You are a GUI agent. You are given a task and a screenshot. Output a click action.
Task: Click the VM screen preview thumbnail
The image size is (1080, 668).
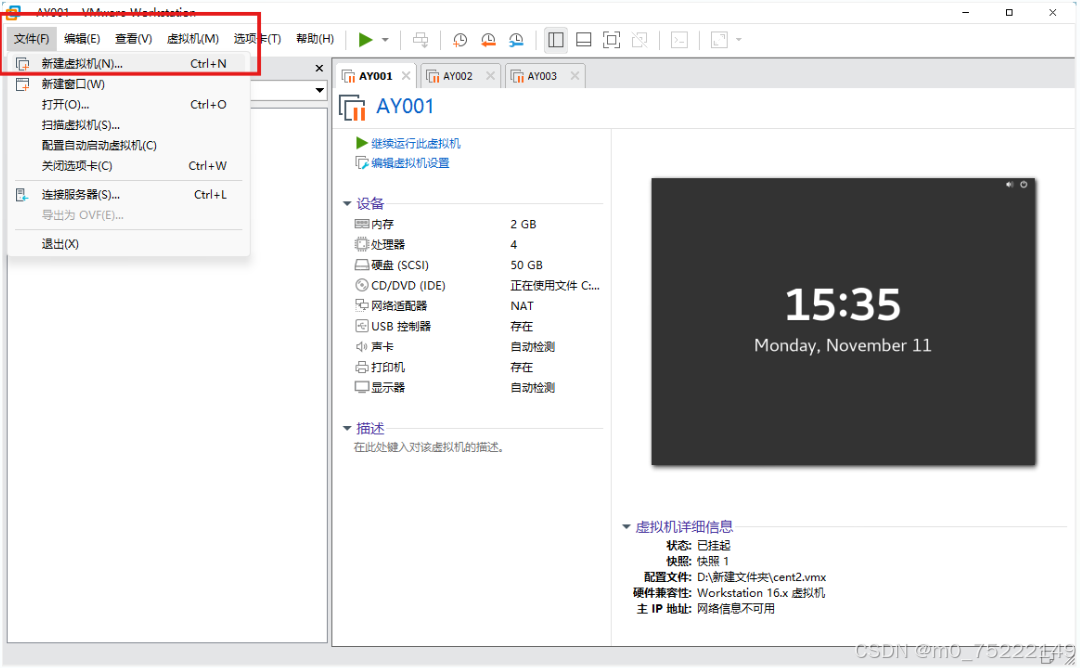click(x=843, y=322)
